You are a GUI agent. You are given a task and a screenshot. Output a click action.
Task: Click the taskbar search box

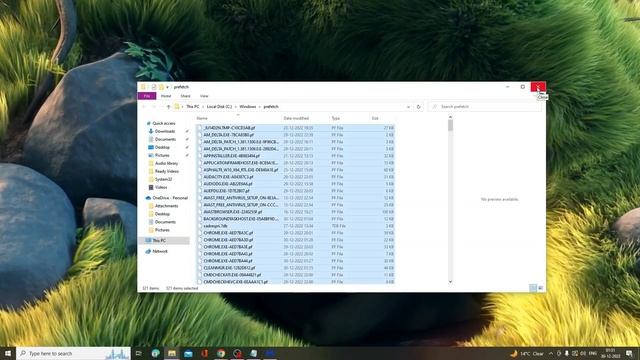pyautogui.click(x=73, y=353)
